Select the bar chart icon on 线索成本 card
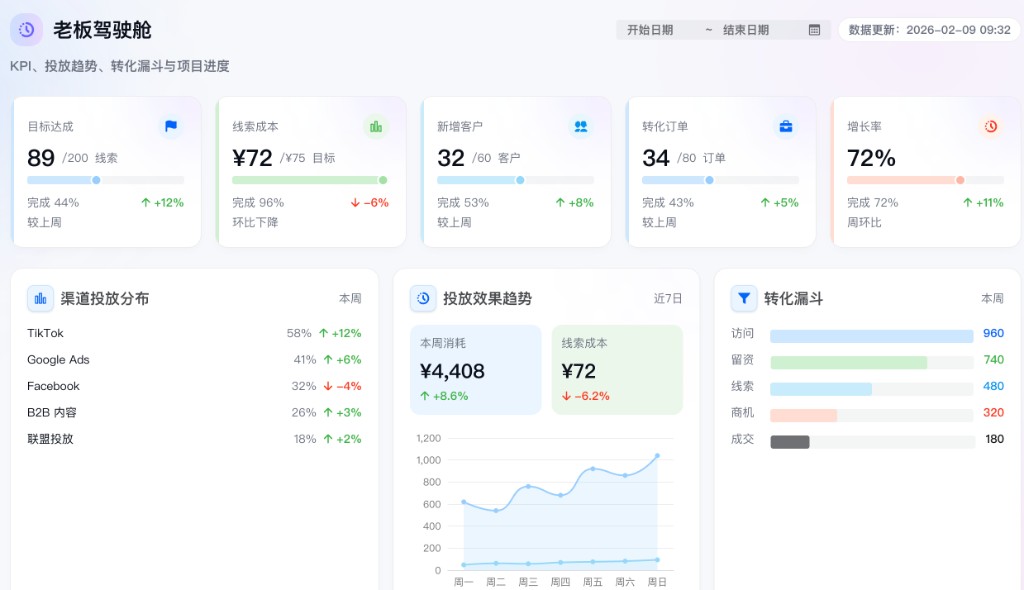1024x590 pixels. pyautogui.click(x=375, y=126)
